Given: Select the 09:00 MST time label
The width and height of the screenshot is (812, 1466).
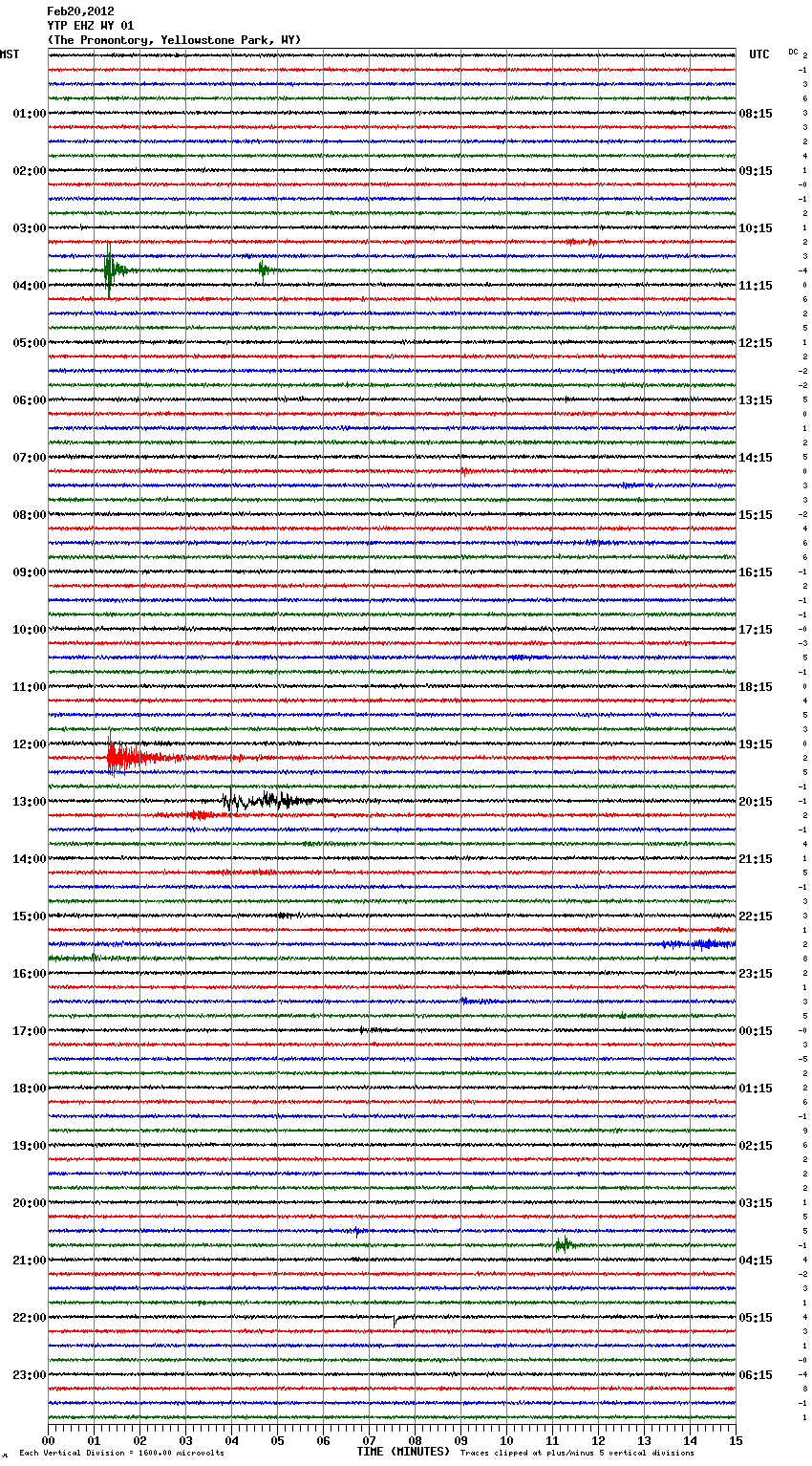Looking at the screenshot, I should click(x=29, y=572).
